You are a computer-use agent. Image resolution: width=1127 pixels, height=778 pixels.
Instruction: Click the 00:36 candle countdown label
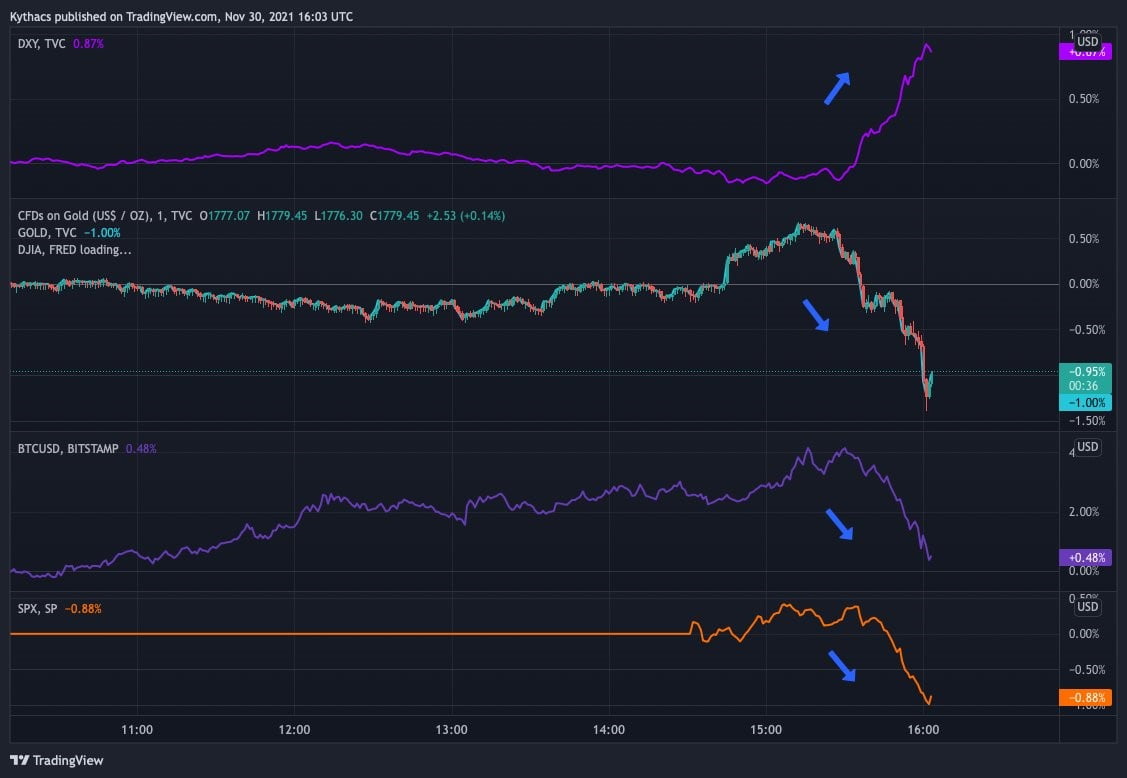(1084, 387)
